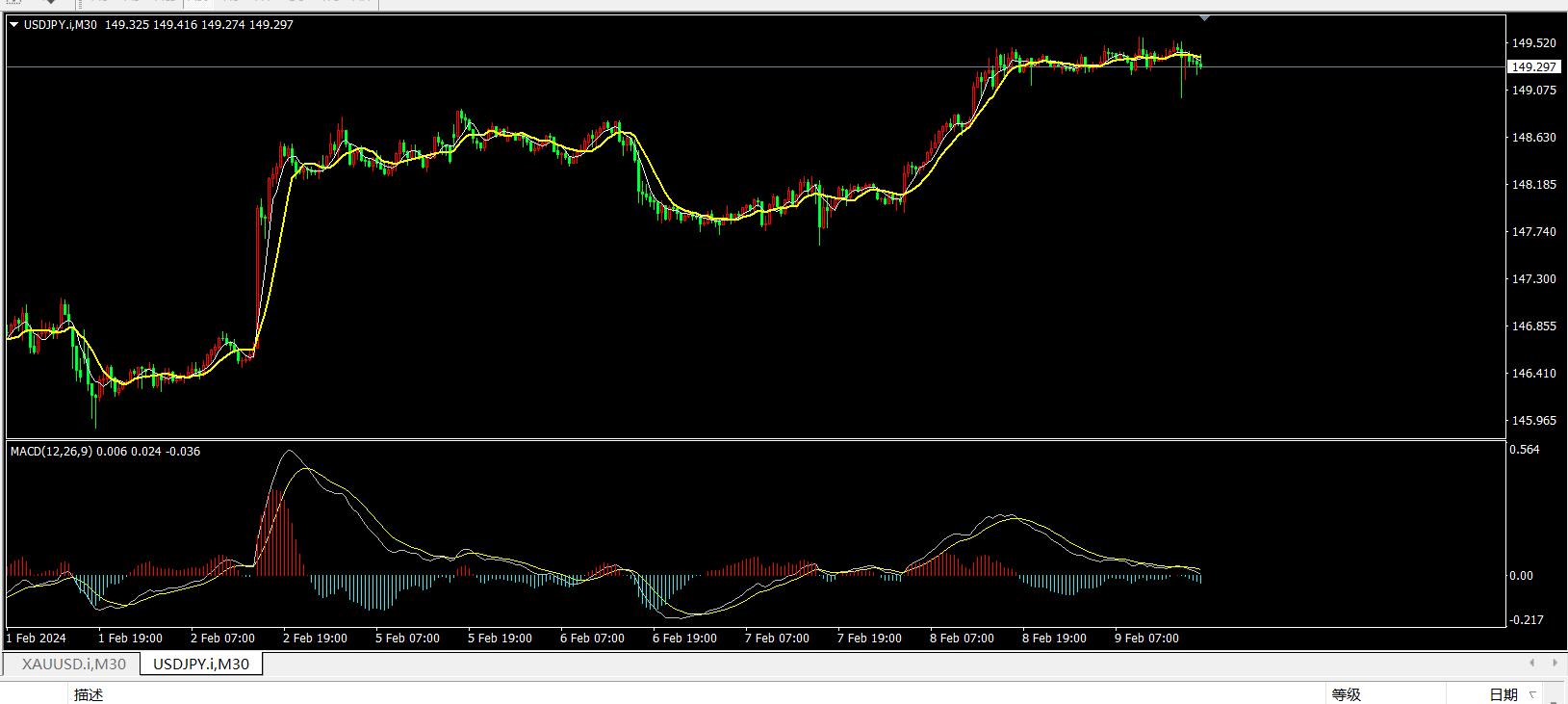Click the 6 Feb 07:00 time axis label
The height and width of the screenshot is (704, 1568).
point(592,639)
